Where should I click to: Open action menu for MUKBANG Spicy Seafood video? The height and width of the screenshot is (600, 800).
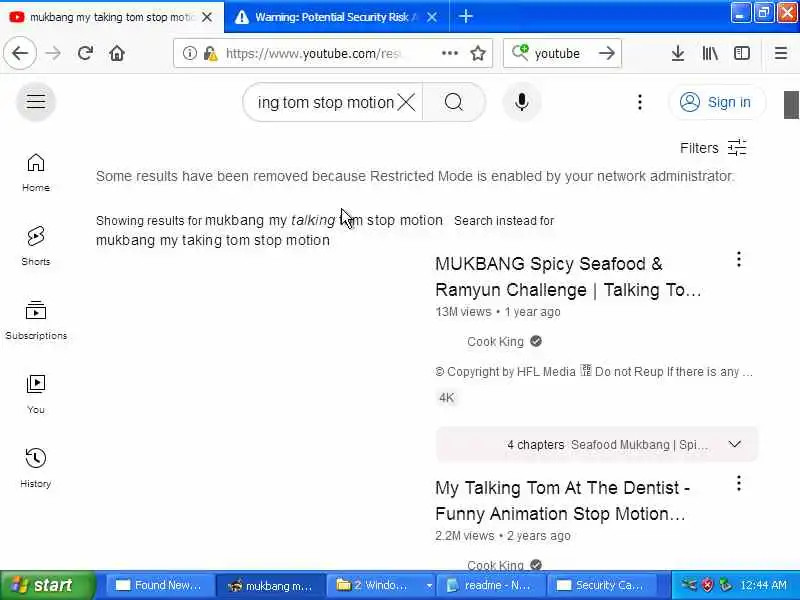pyautogui.click(x=738, y=260)
